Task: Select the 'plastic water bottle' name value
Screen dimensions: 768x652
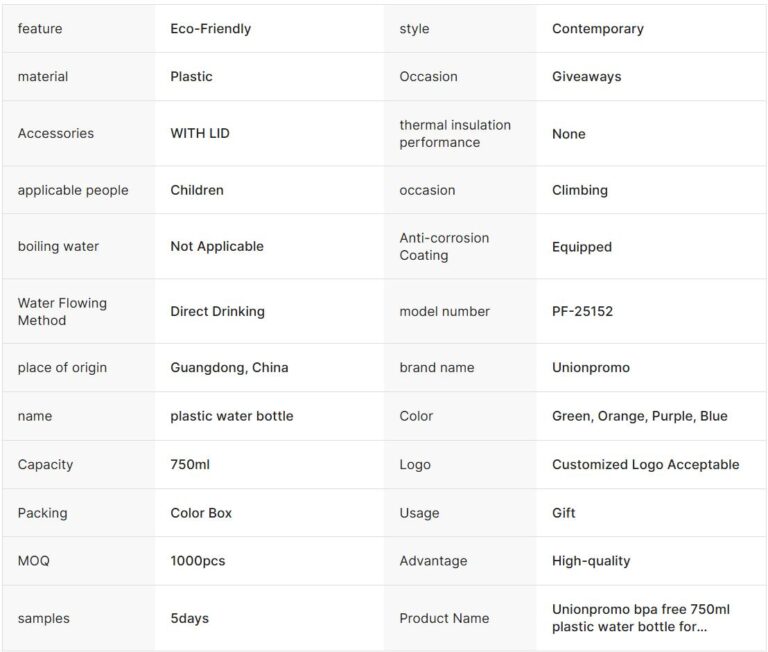Action: pyautogui.click(x=231, y=416)
